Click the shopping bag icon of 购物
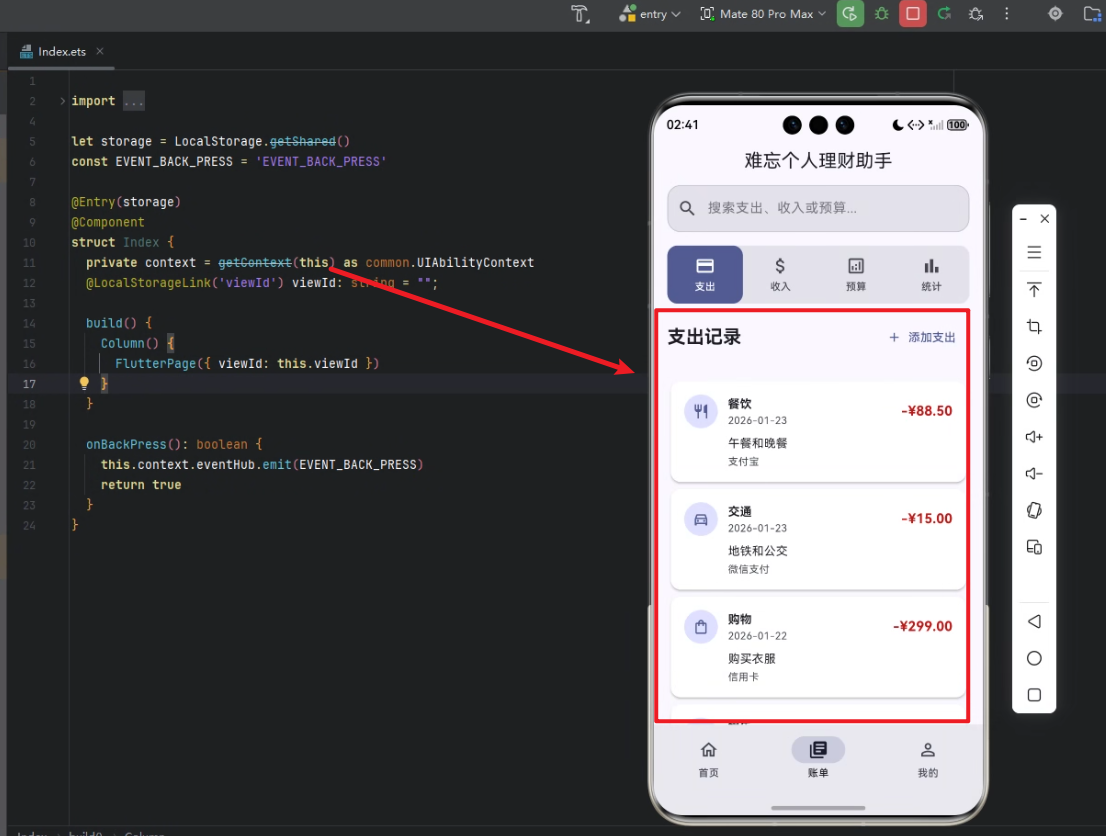The width and height of the screenshot is (1106, 836). tap(700, 626)
